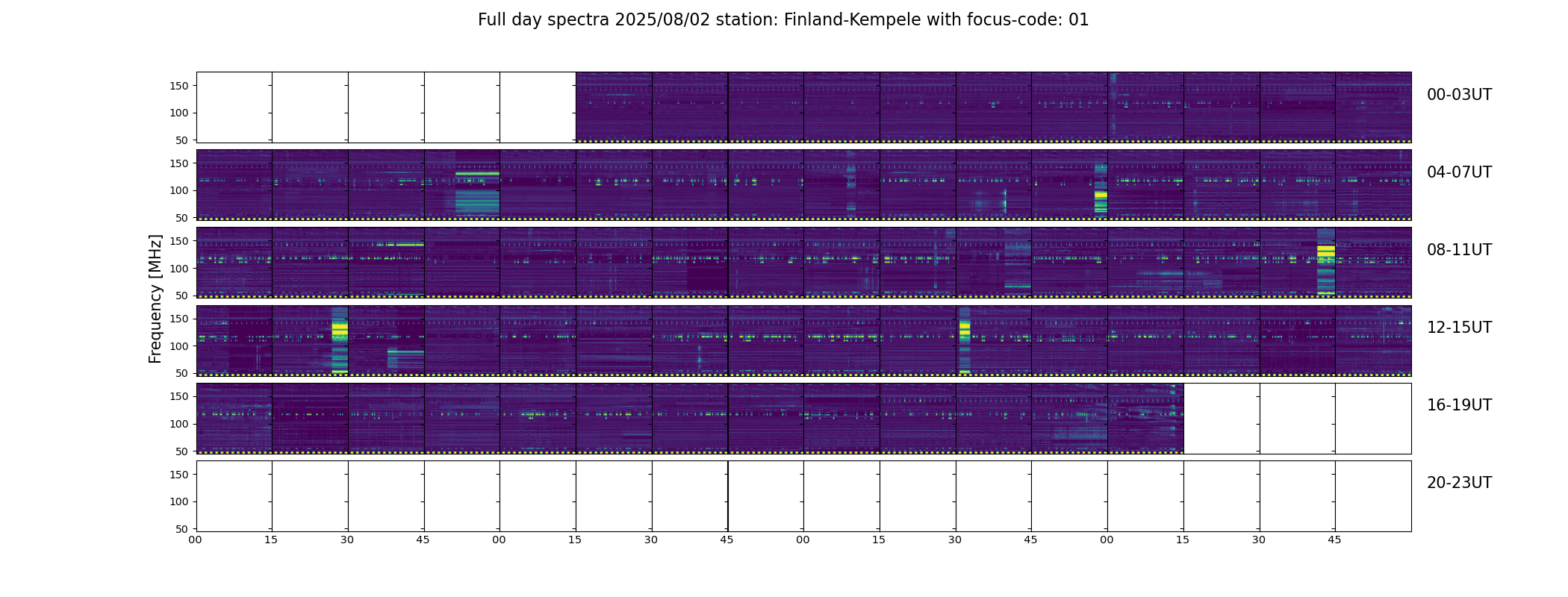Pick the 150 tick of the 12-15UT row
1568x597 pixels.
tap(179, 319)
